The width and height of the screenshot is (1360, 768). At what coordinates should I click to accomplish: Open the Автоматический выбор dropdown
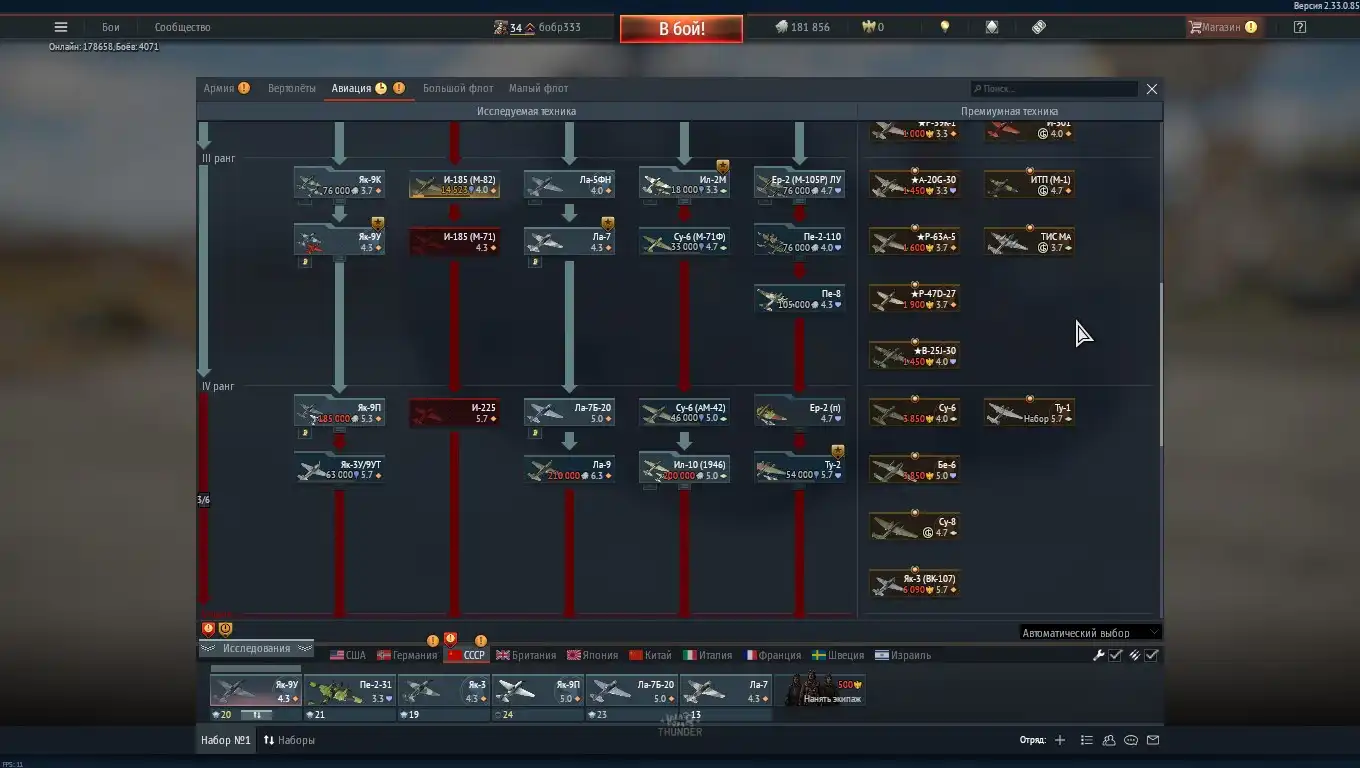1090,633
